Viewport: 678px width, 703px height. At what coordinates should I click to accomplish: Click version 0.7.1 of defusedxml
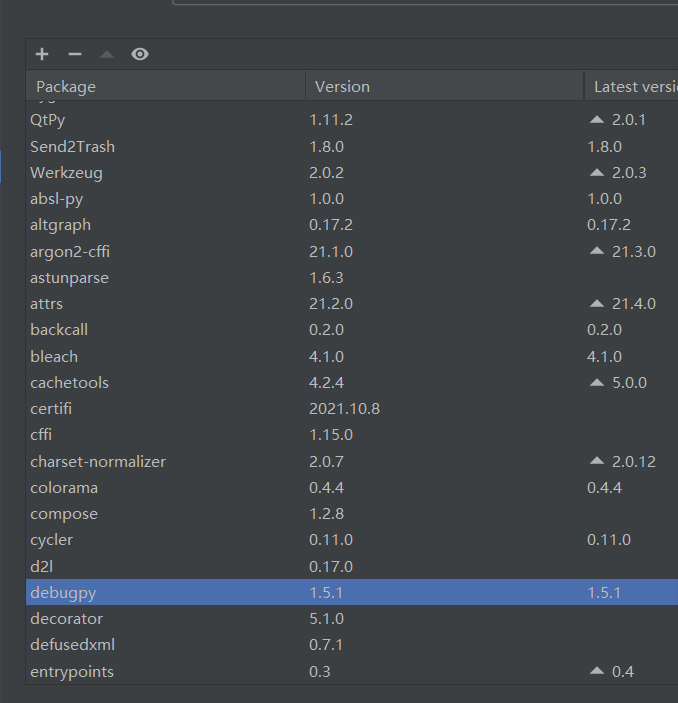coord(326,644)
